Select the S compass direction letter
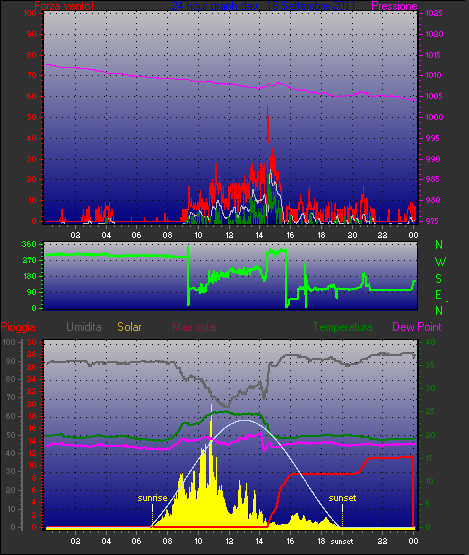Screen dimensions: 469x555 [439, 279]
